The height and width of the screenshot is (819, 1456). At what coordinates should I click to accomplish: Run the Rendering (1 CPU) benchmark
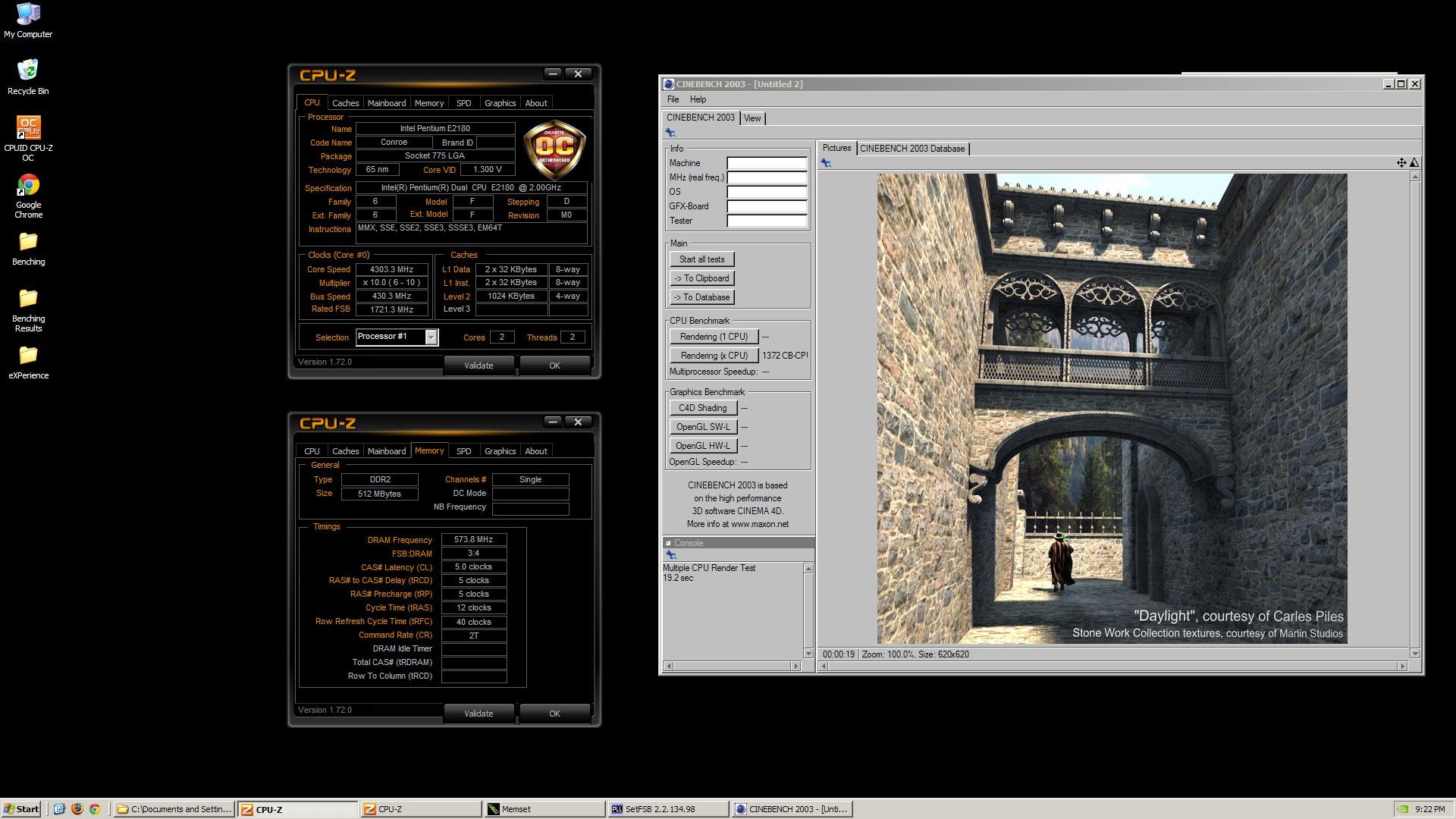(714, 337)
